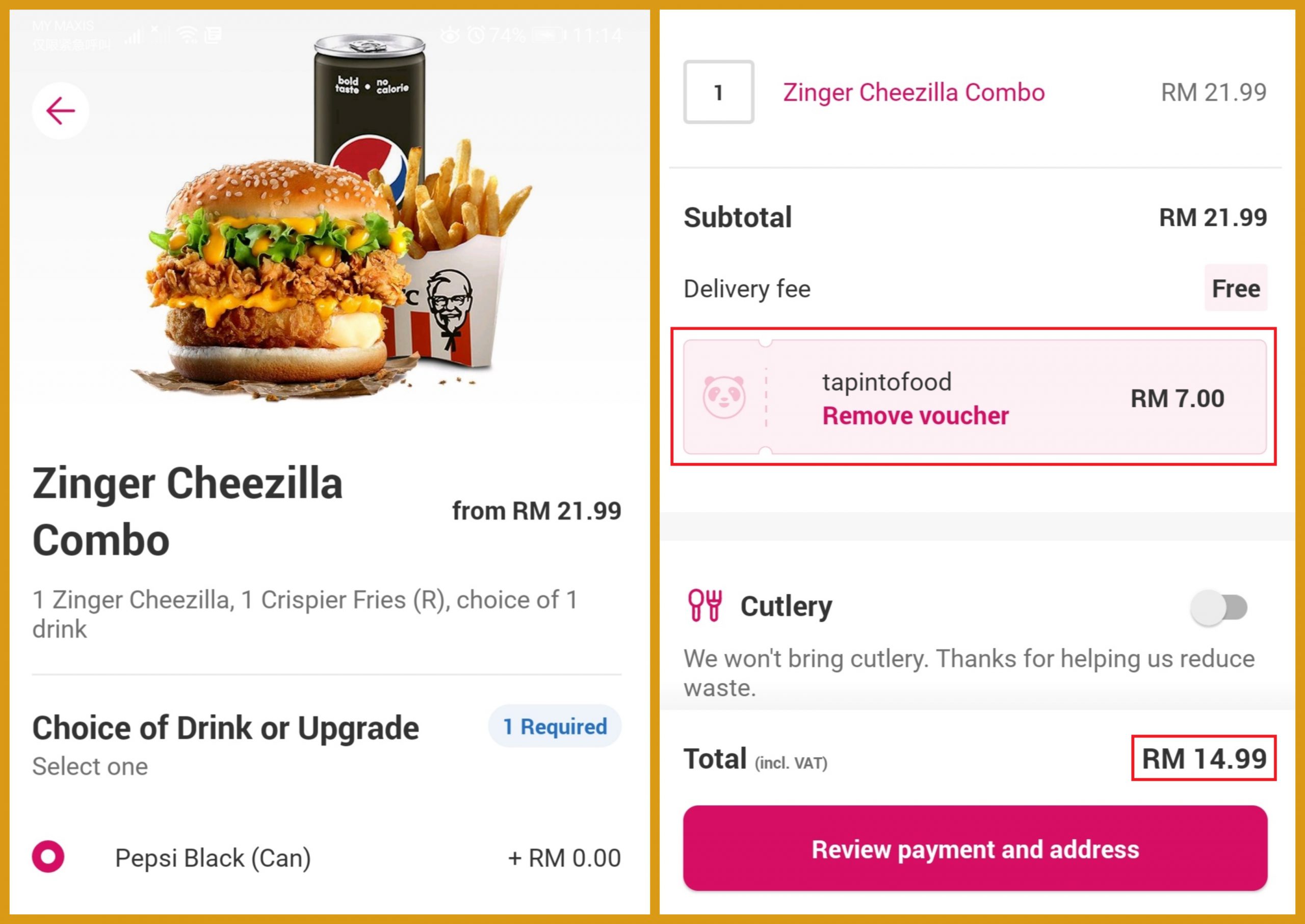This screenshot has width=1305, height=924.
Task: Tap the back arrow button
Action: pos(60,111)
